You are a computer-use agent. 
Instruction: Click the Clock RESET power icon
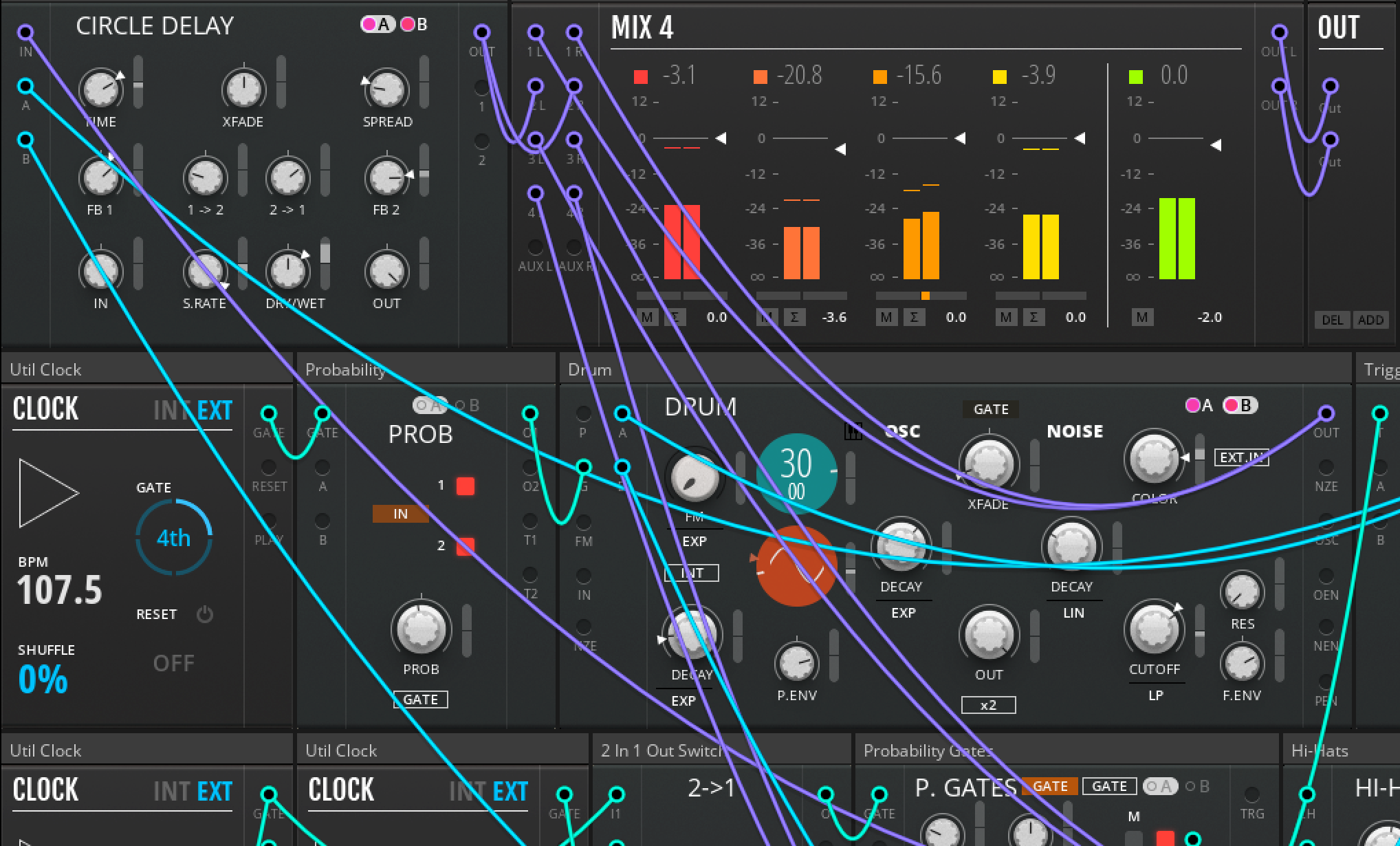[205, 614]
